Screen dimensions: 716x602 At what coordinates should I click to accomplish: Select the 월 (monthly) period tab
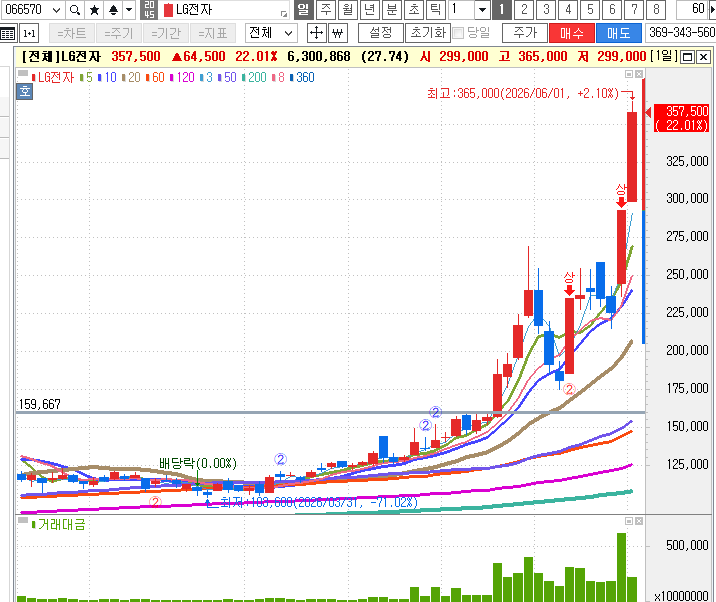pyautogui.click(x=347, y=10)
